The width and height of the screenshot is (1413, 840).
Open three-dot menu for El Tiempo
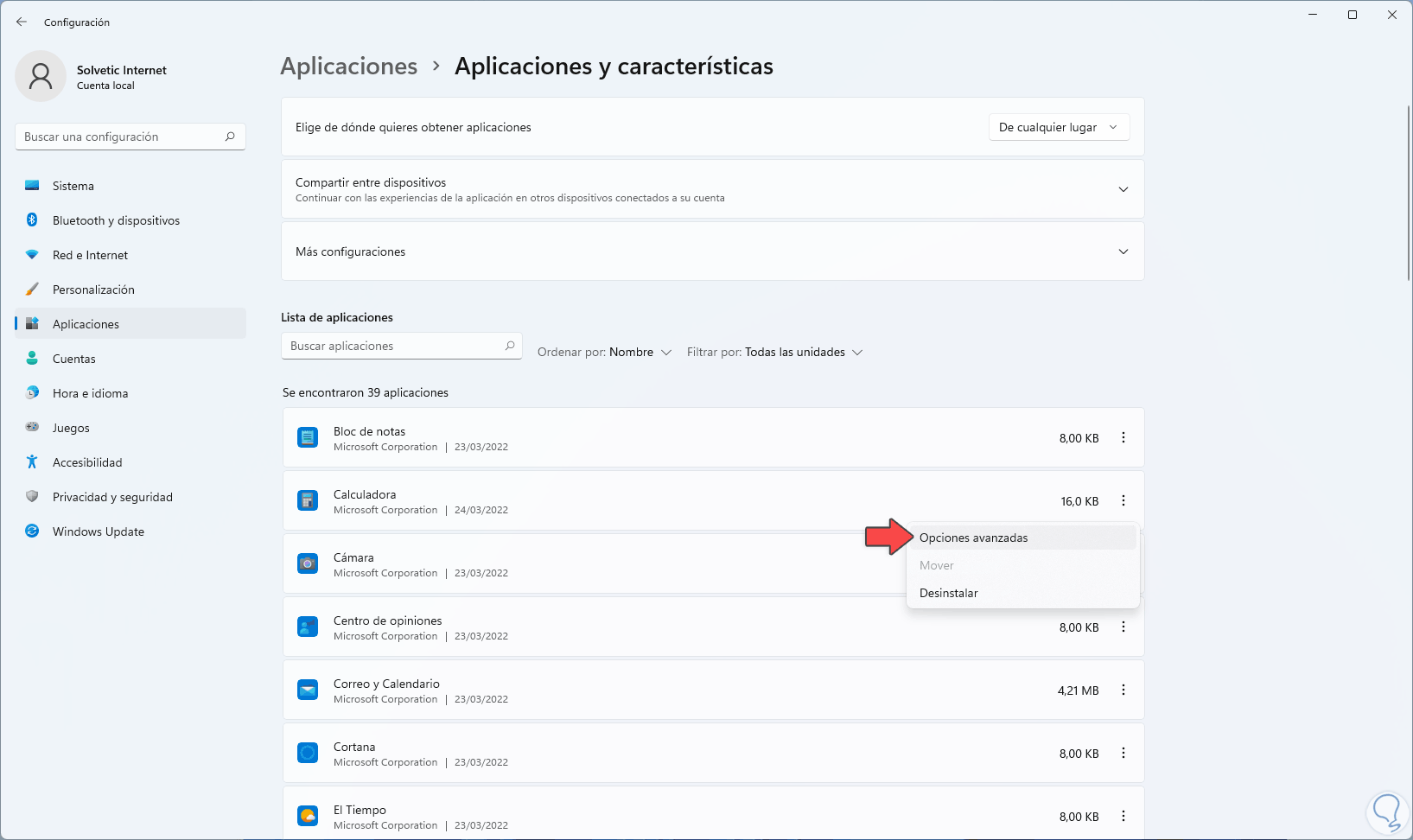[1123, 817]
